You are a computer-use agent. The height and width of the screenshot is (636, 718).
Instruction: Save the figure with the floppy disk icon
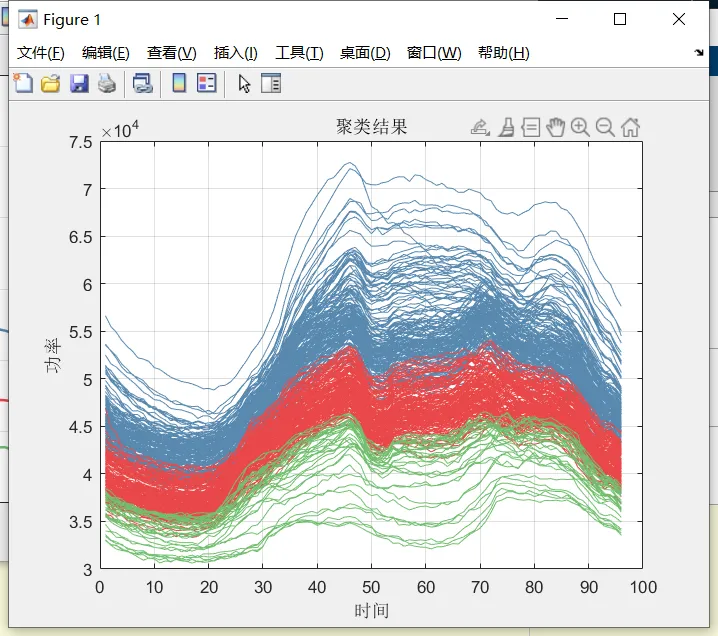coord(79,83)
